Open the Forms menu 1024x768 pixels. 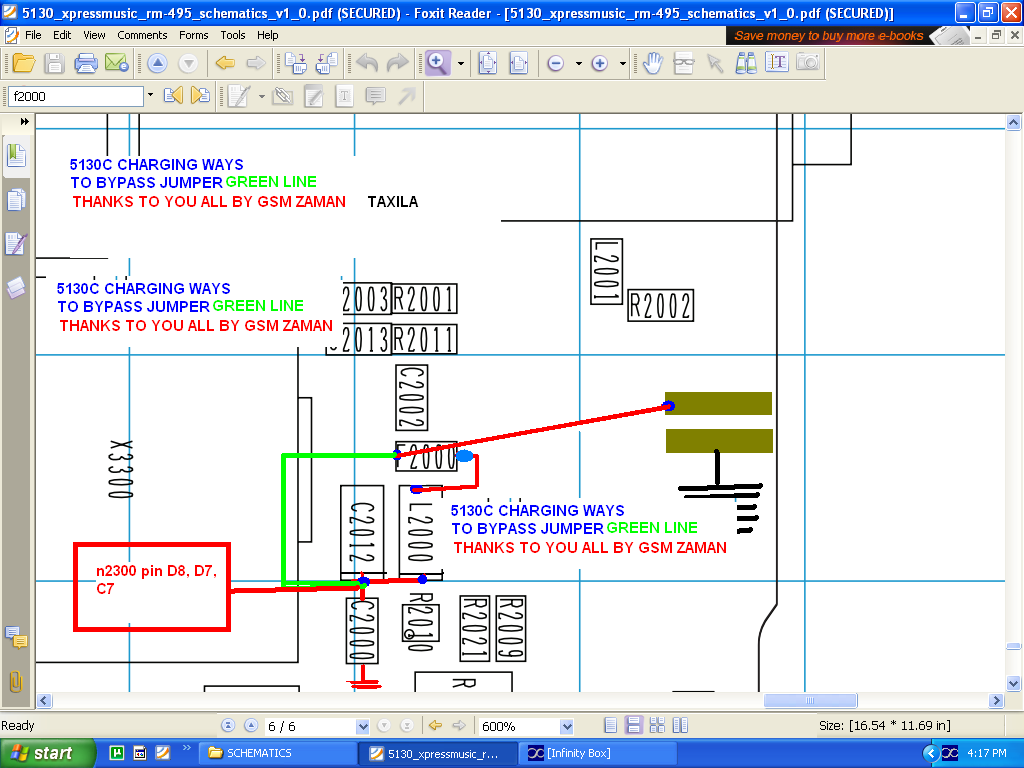point(193,35)
